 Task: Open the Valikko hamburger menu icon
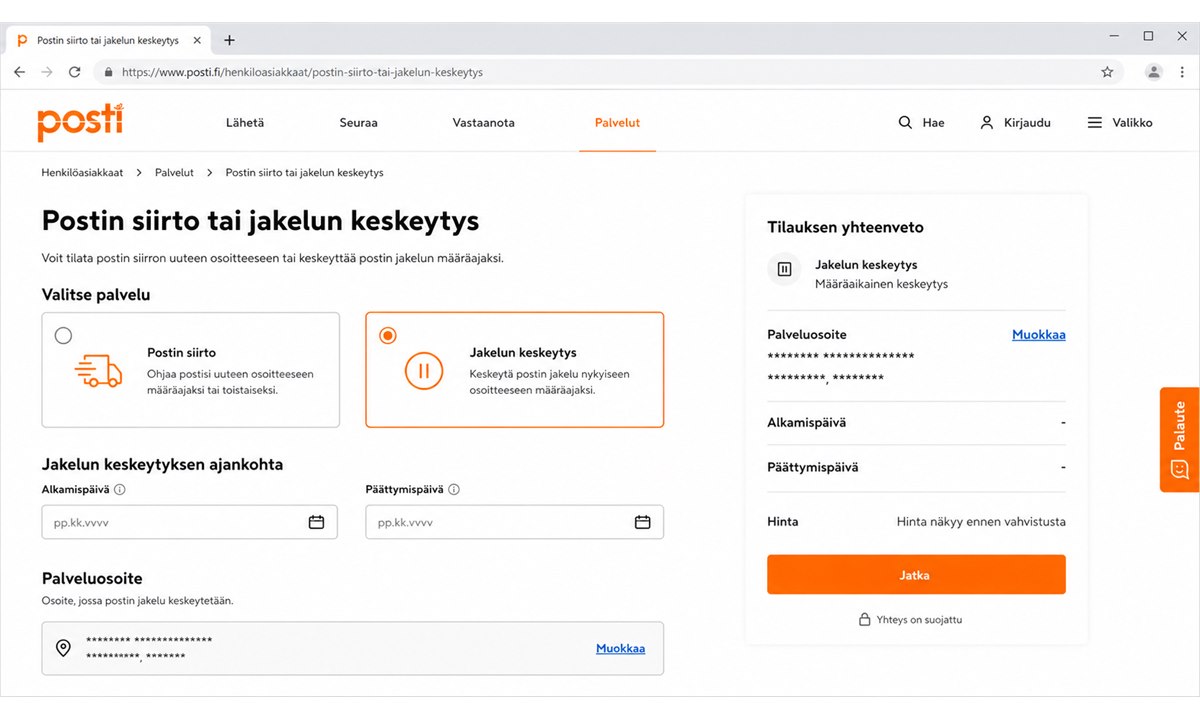click(x=1095, y=123)
